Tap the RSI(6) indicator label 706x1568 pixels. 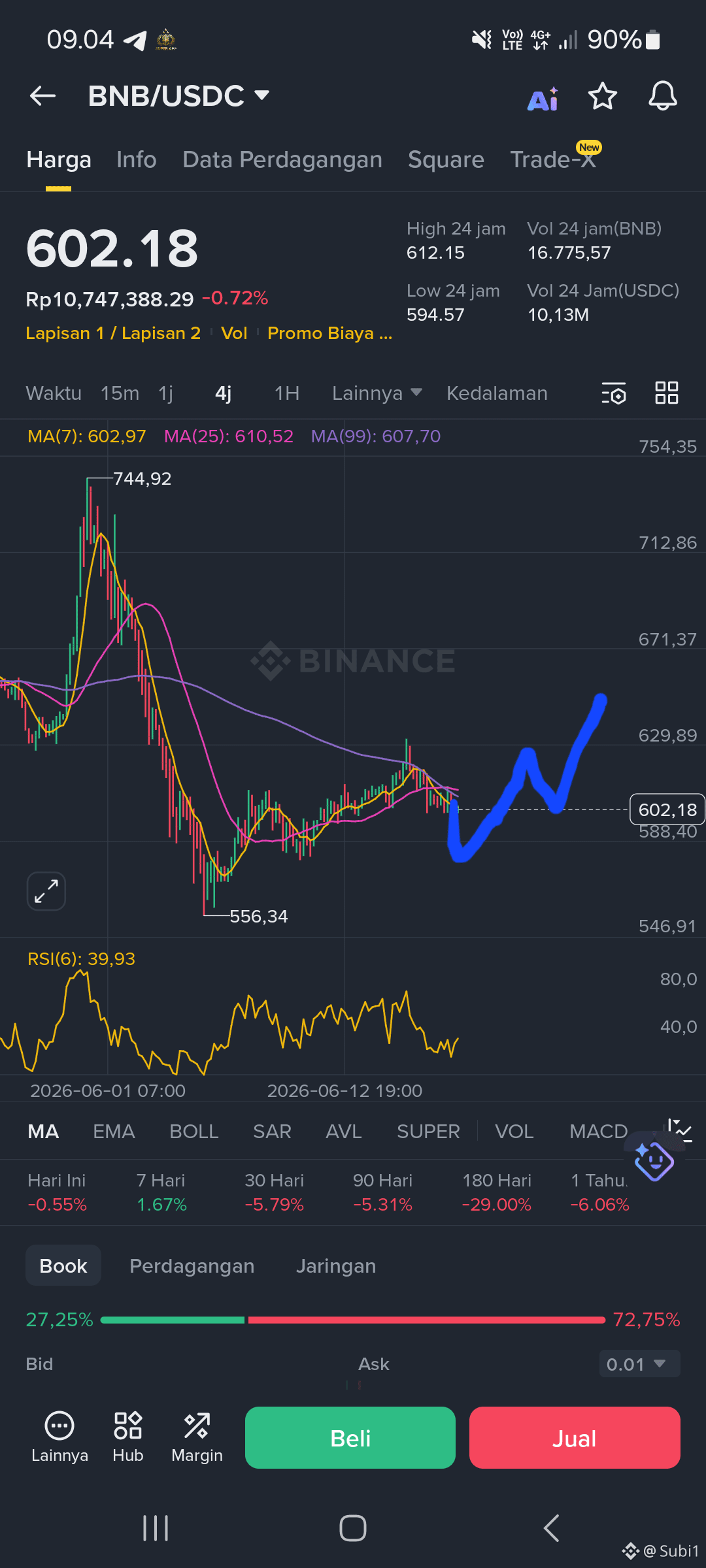point(81,959)
